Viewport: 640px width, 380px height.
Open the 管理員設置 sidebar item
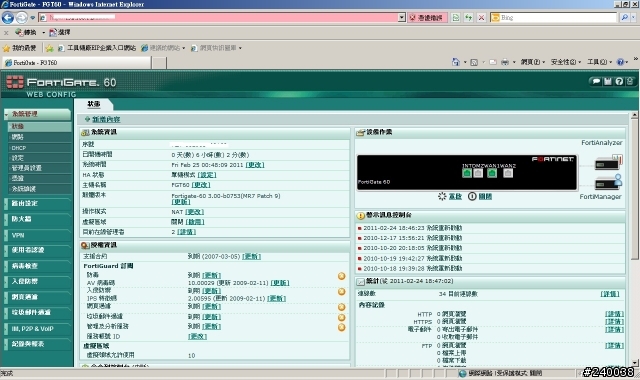tap(40, 168)
